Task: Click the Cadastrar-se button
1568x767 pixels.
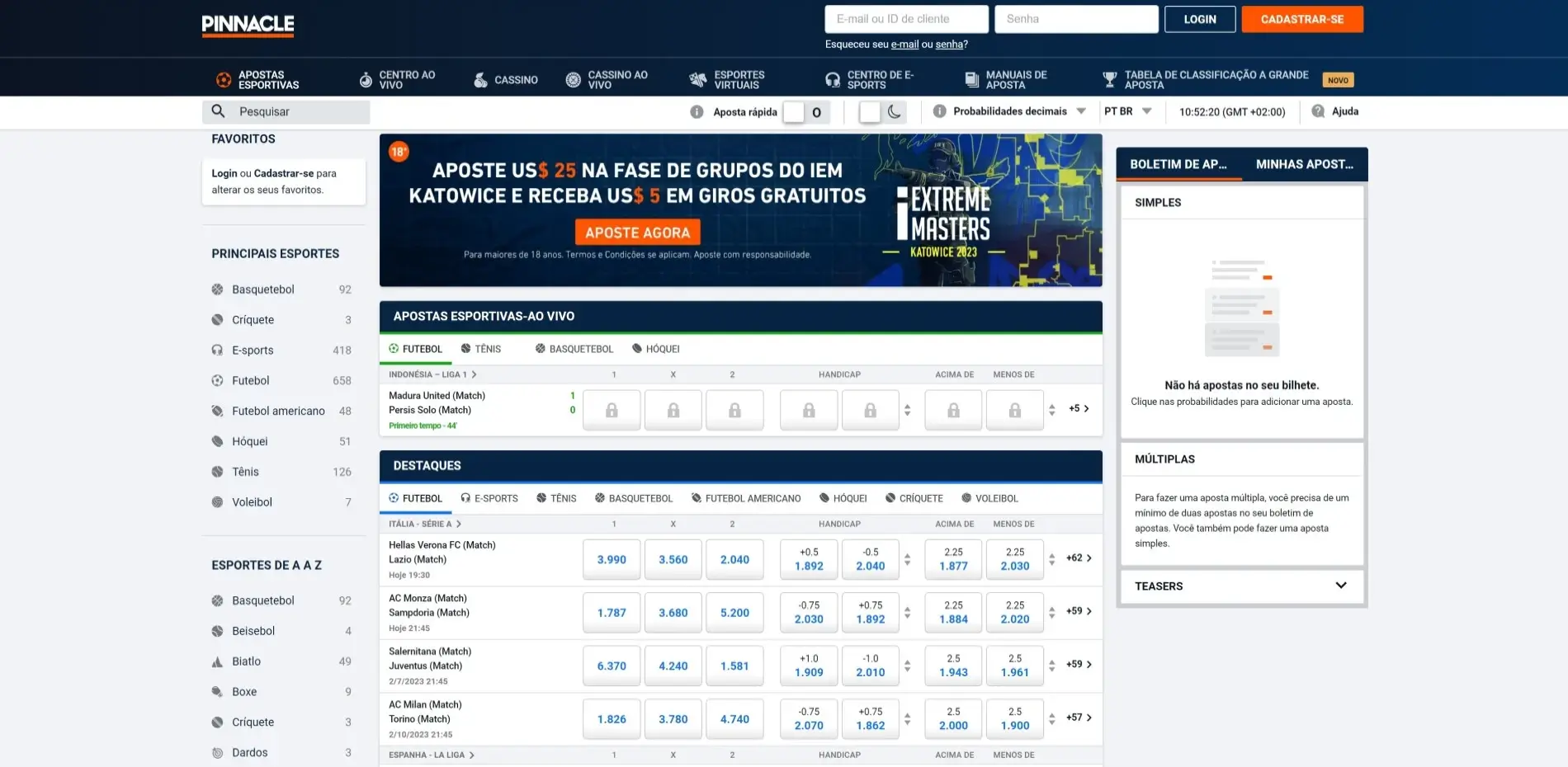Action: click(1301, 19)
